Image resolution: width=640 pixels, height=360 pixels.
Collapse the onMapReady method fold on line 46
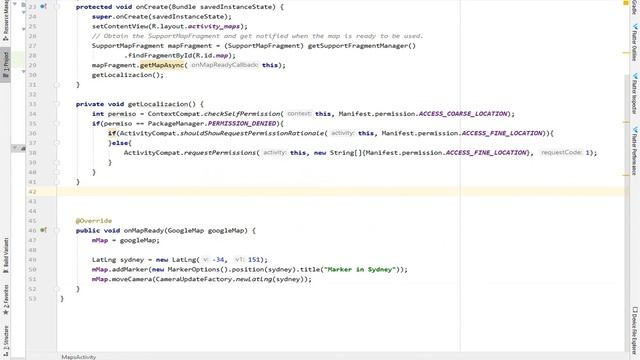pyautogui.click(x=57, y=230)
